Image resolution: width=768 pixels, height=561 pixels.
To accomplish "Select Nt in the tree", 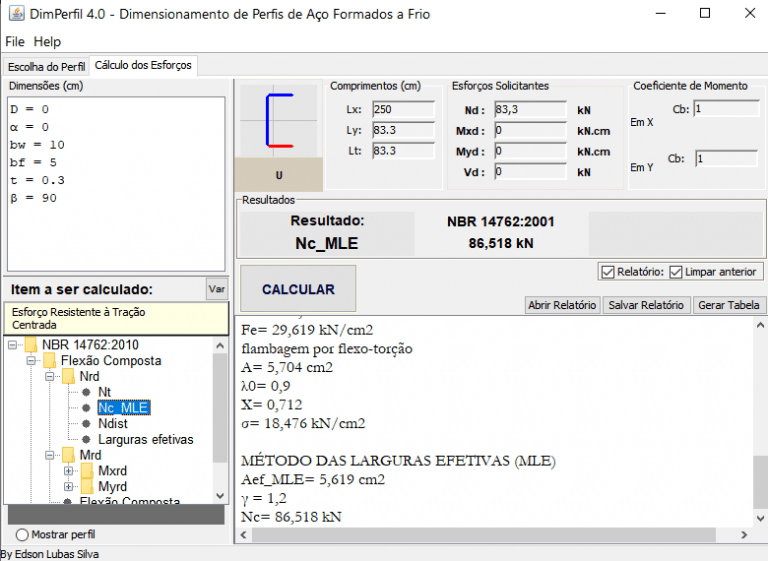I will click(104, 392).
